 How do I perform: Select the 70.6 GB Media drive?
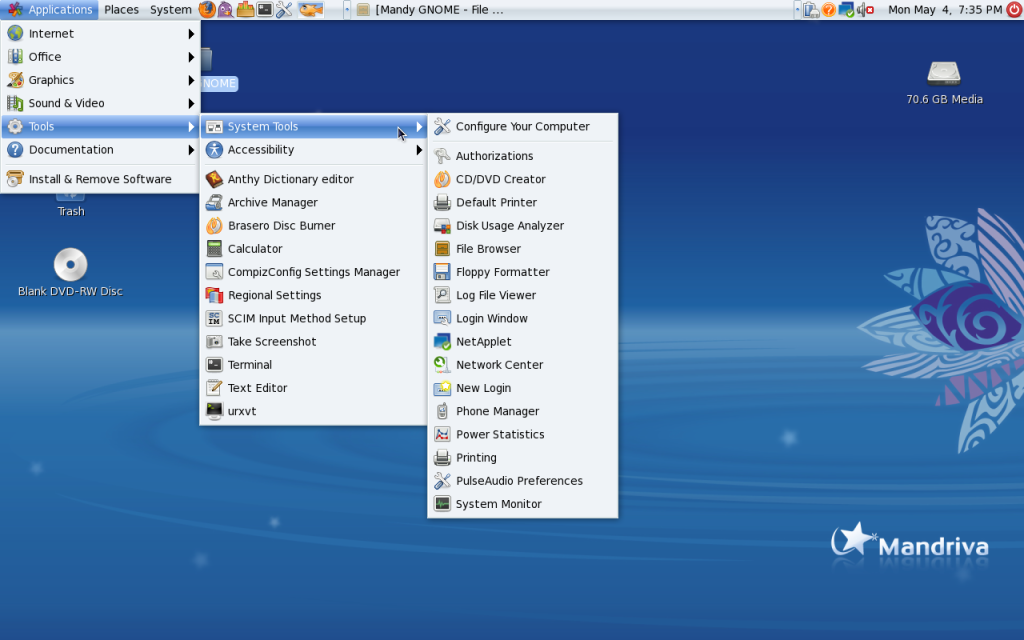[x=944, y=82]
